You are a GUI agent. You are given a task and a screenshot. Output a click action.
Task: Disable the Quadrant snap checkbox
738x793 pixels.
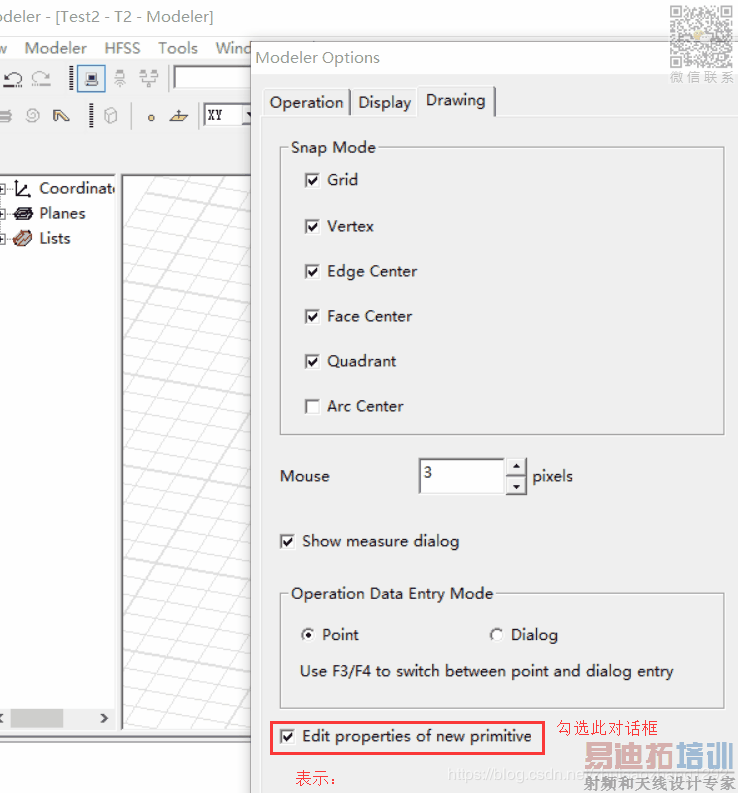pyautogui.click(x=312, y=362)
